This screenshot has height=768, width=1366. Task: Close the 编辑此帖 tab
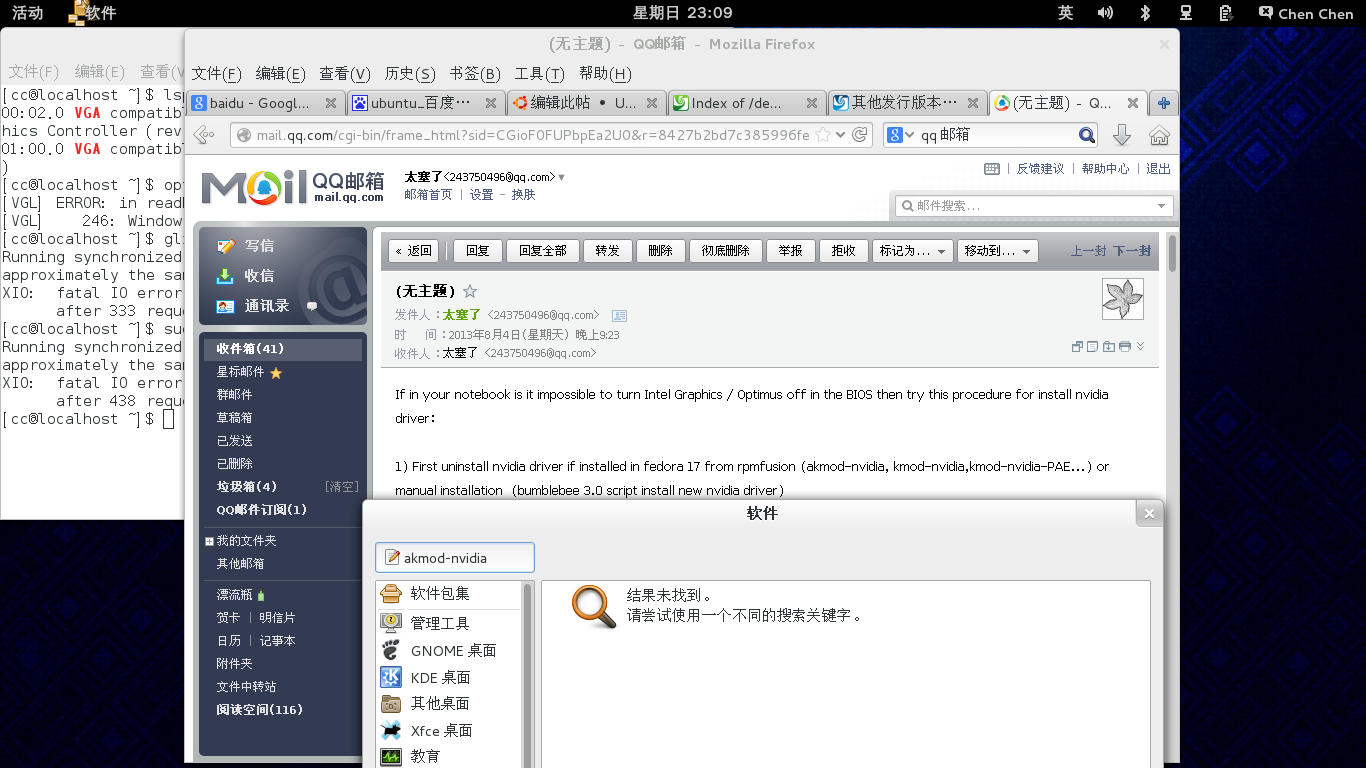point(651,103)
